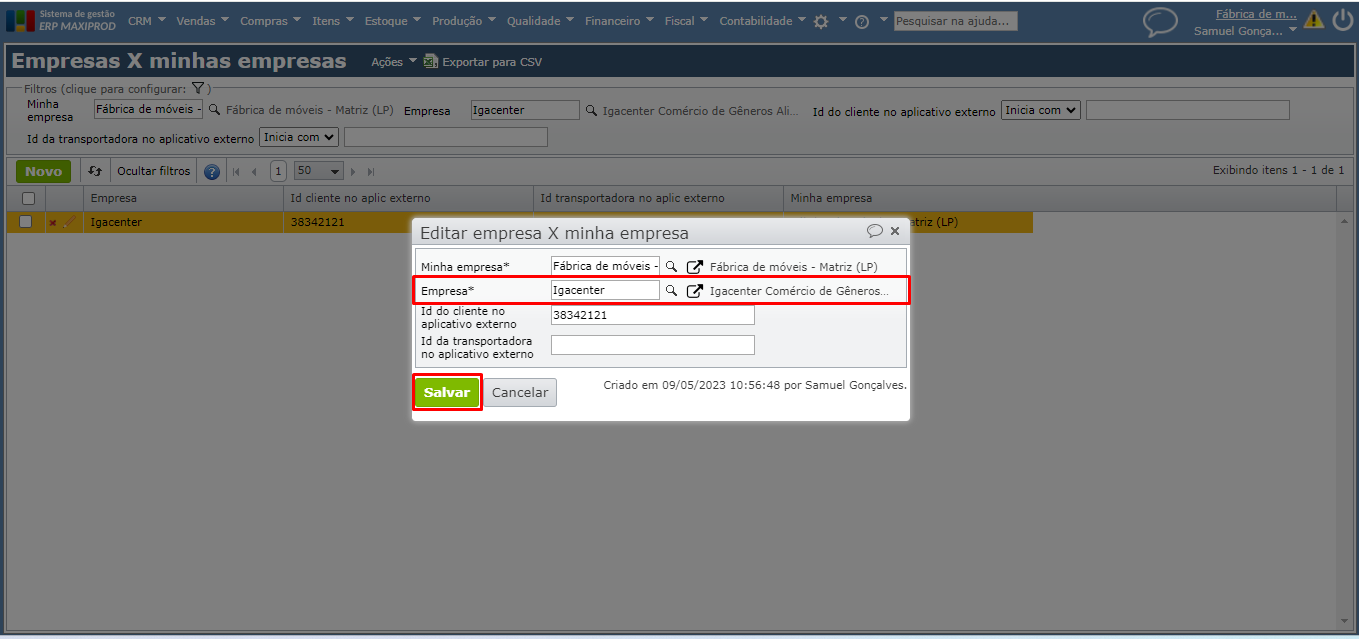
Task: Open the Fiscal menu
Action: [686, 21]
